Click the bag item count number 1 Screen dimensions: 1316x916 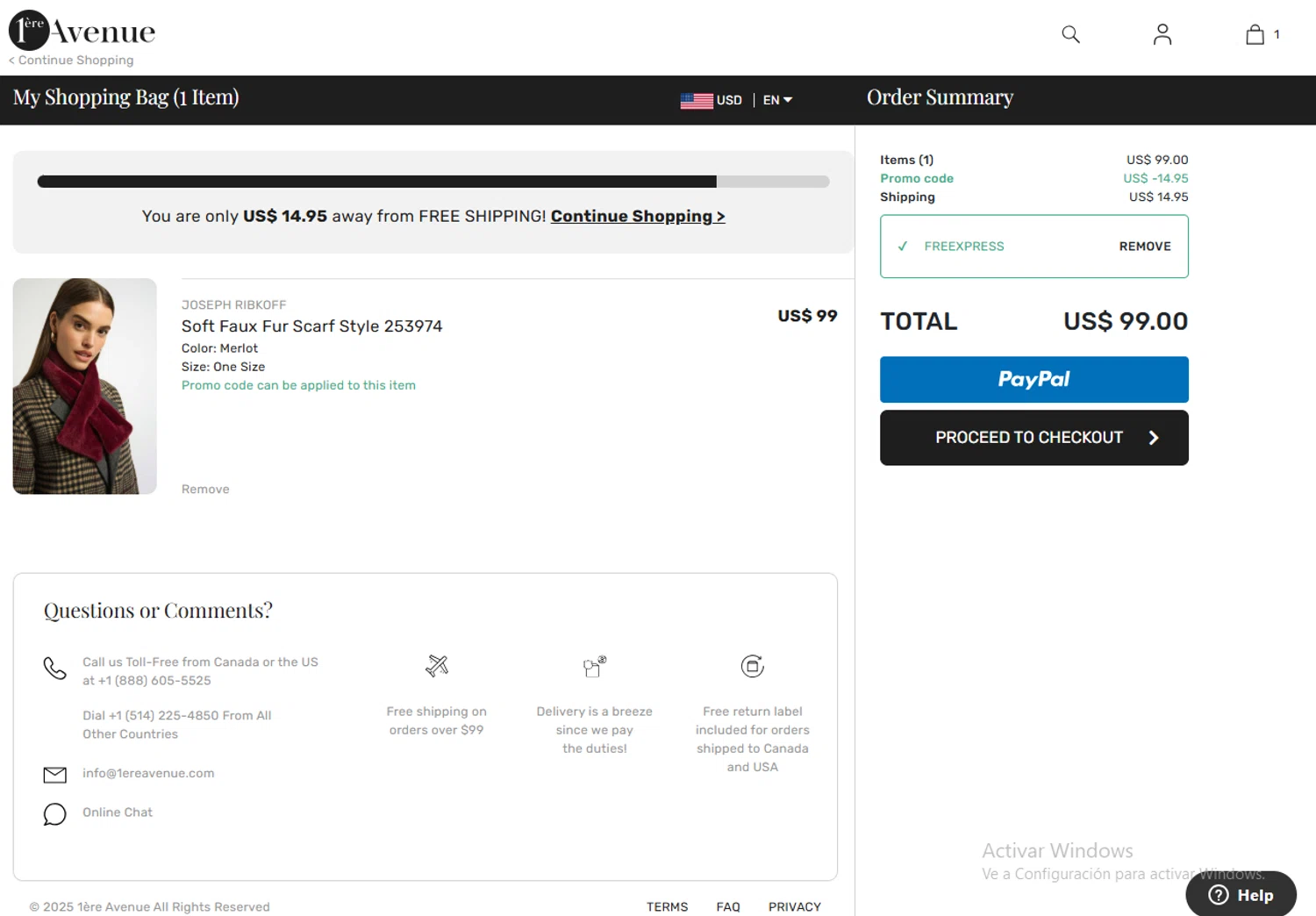[1277, 34]
